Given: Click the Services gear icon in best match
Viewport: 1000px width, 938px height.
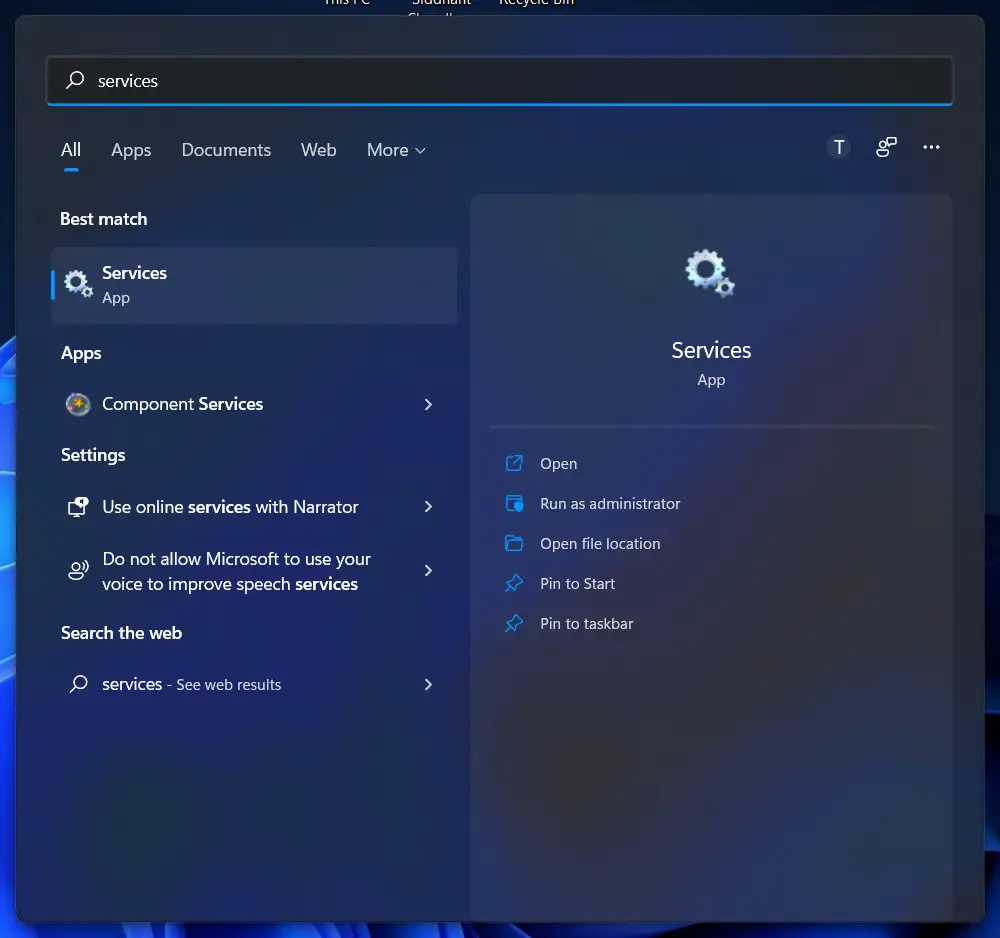Looking at the screenshot, I should pos(78,284).
